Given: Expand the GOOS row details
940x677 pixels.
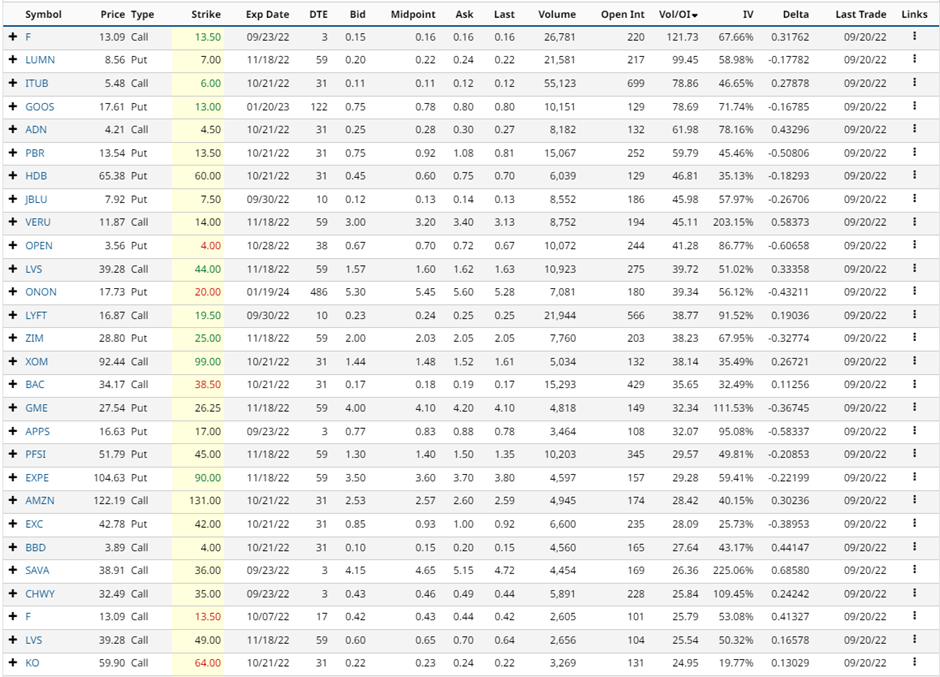Looking at the screenshot, I should click(x=13, y=106).
